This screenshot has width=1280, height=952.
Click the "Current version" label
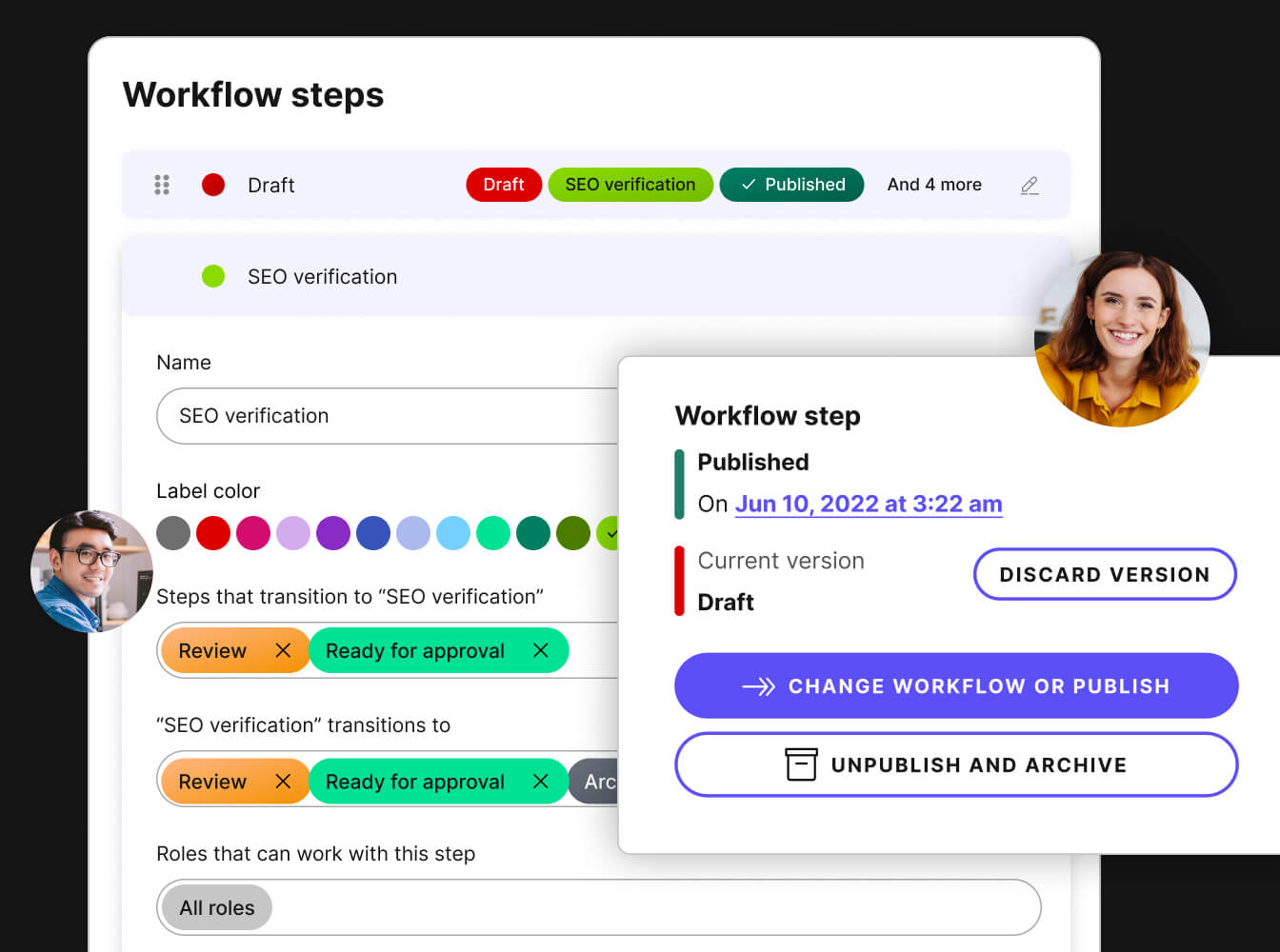click(781, 561)
